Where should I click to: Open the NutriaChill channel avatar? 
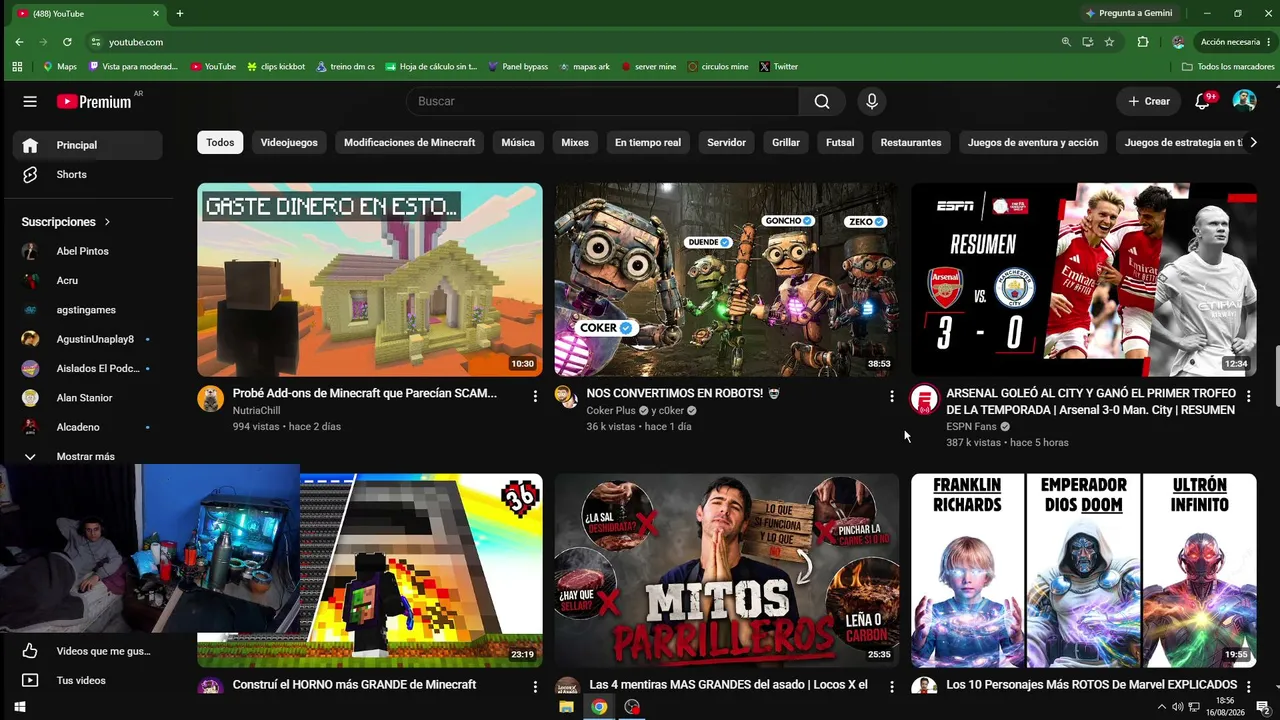tap(210, 398)
